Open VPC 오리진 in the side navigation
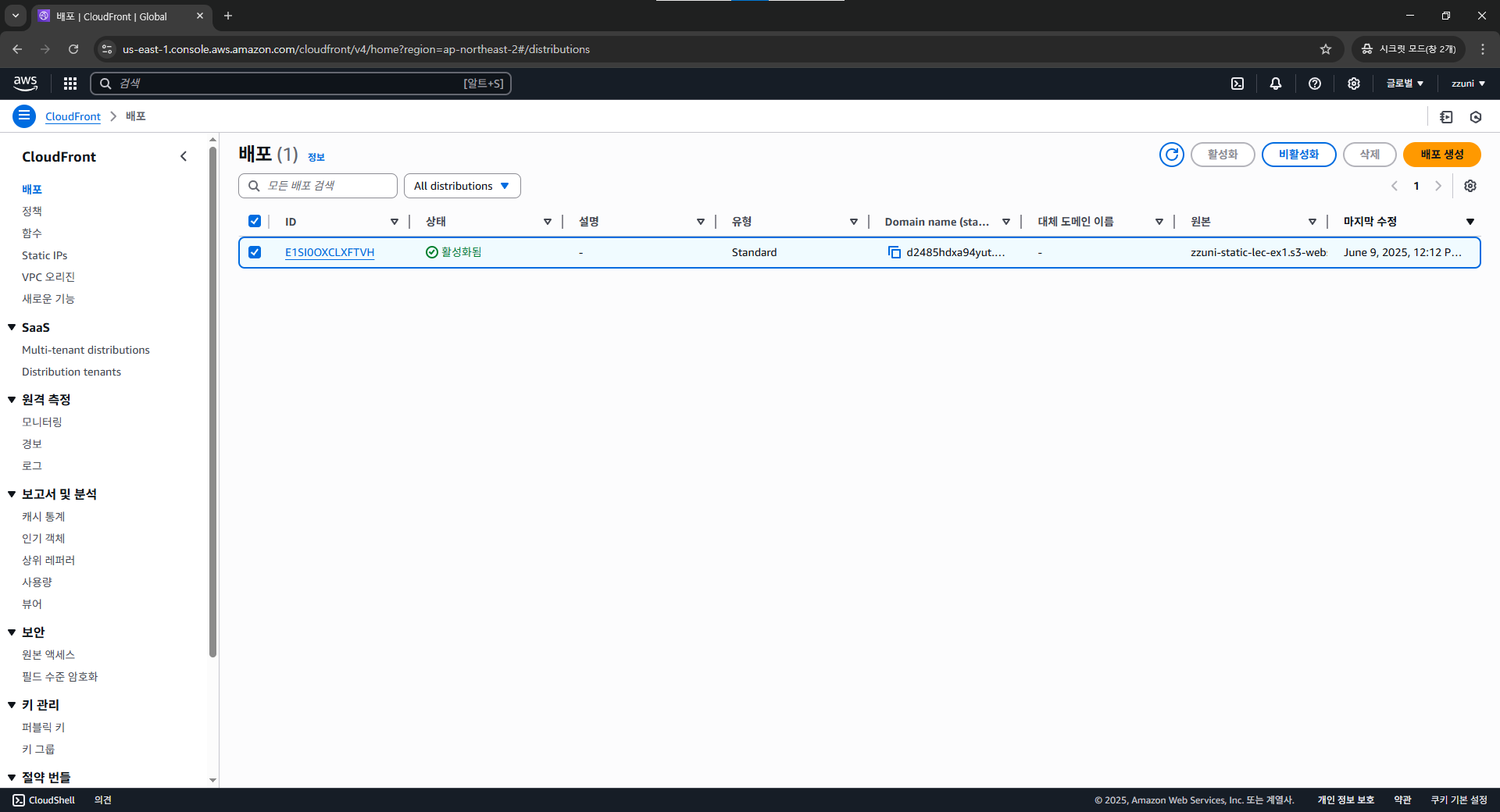The width and height of the screenshot is (1500, 812). (x=48, y=277)
